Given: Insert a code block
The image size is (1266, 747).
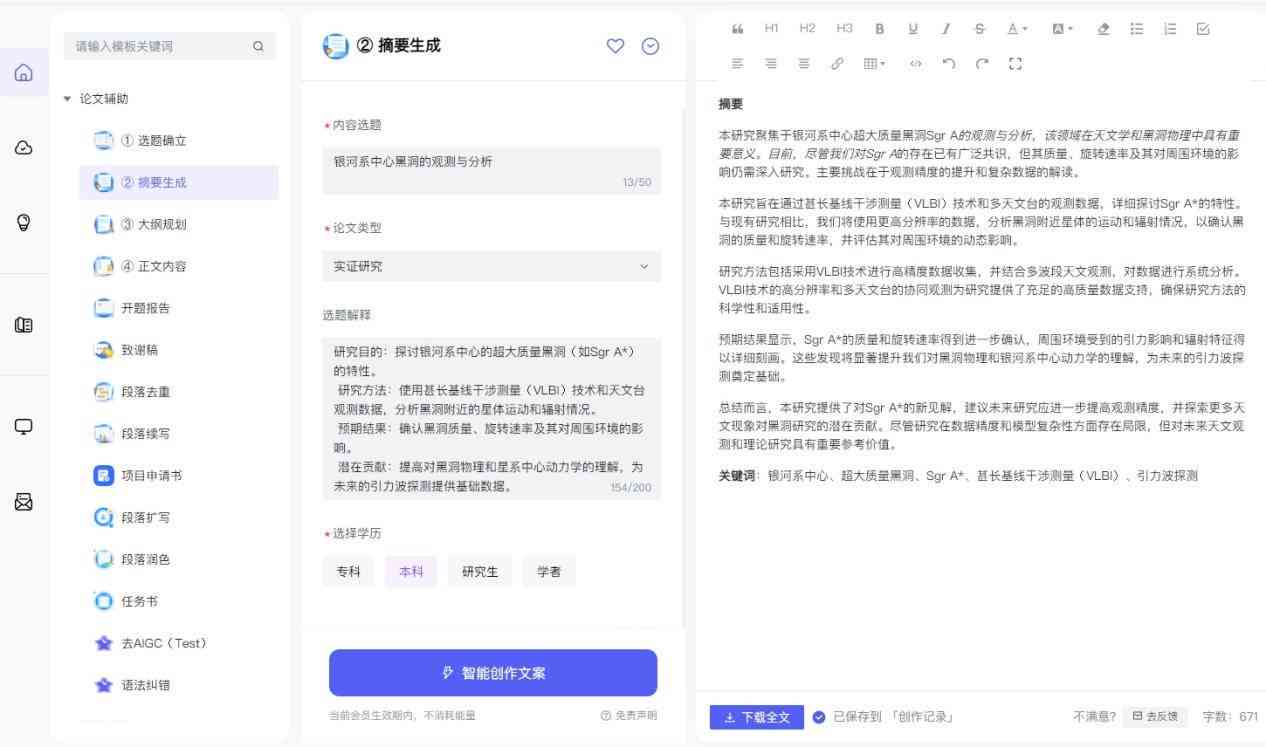Looking at the screenshot, I should coord(915,64).
